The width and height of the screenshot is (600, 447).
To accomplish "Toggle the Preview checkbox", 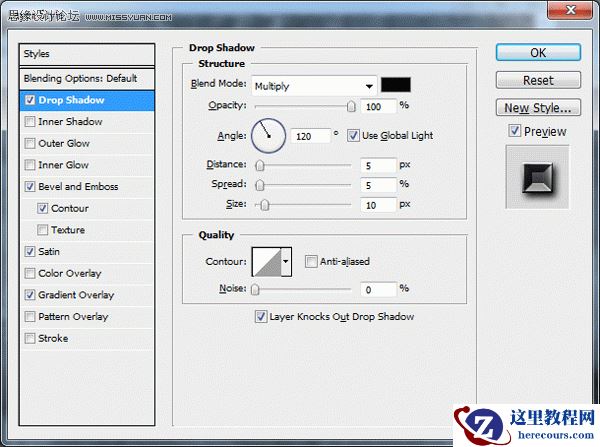I will (515, 131).
